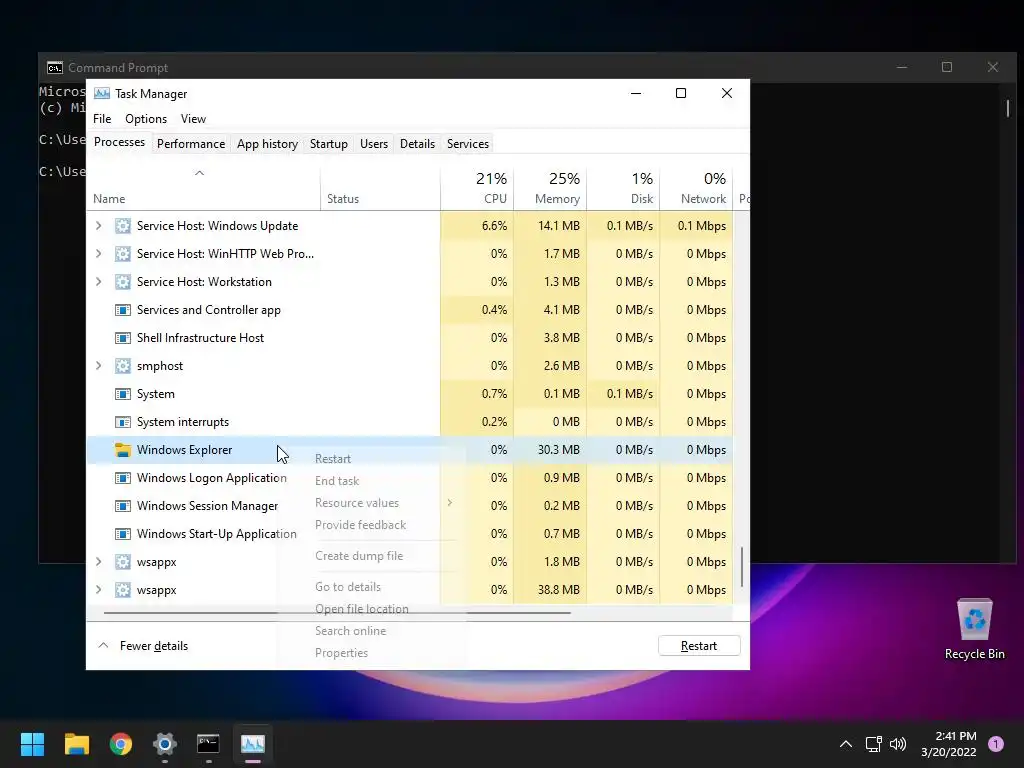The width and height of the screenshot is (1024, 768).
Task: Switch to the Details tab
Action: click(x=417, y=144)
